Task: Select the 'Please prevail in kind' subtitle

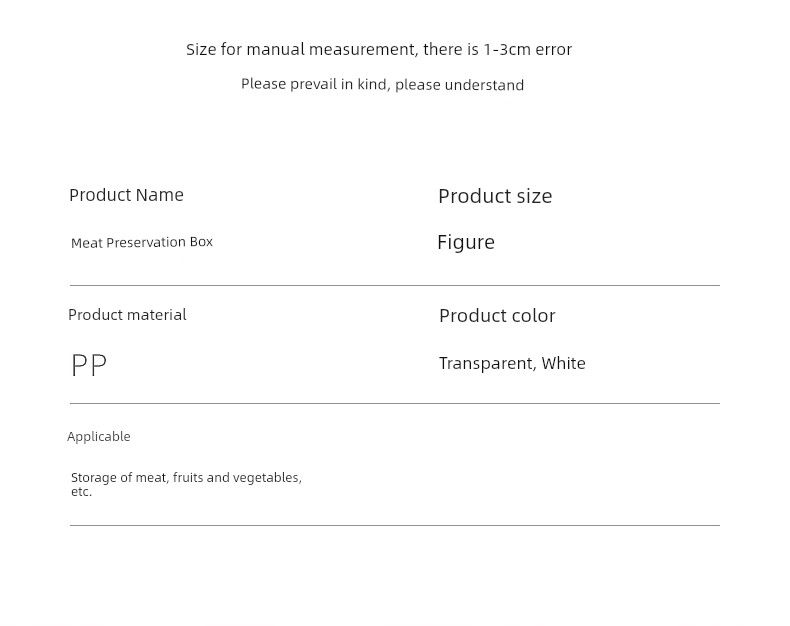Action: pos(382,85)
